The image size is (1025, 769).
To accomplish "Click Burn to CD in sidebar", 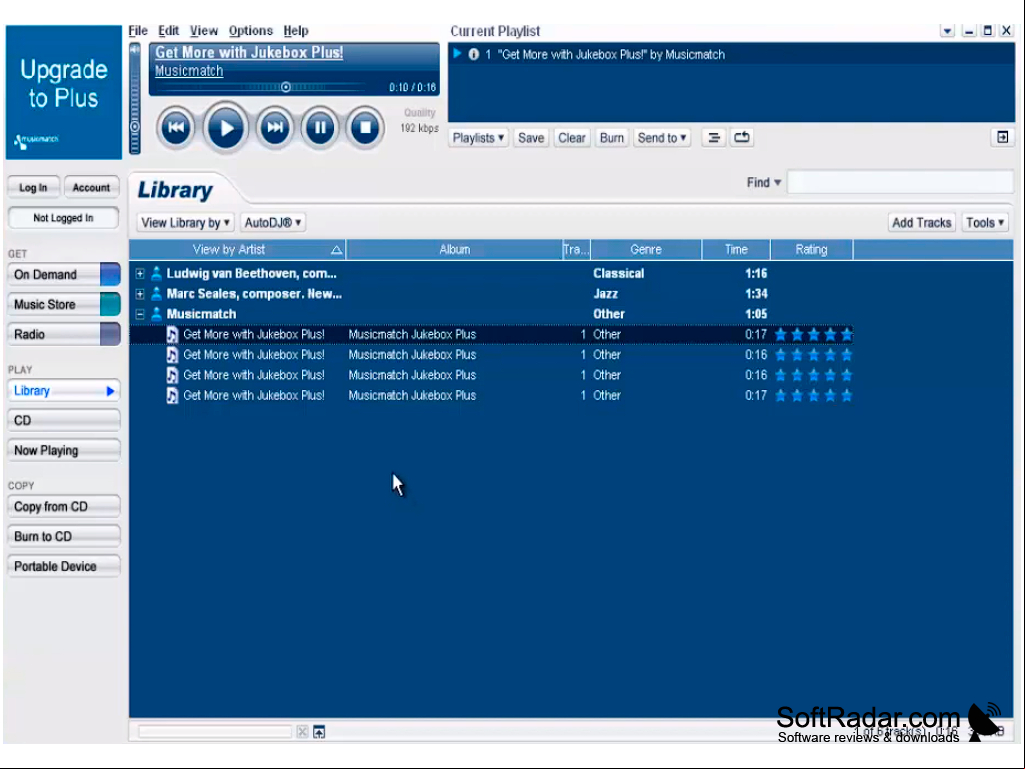I will pyautogui.click(x=63, y=537).
